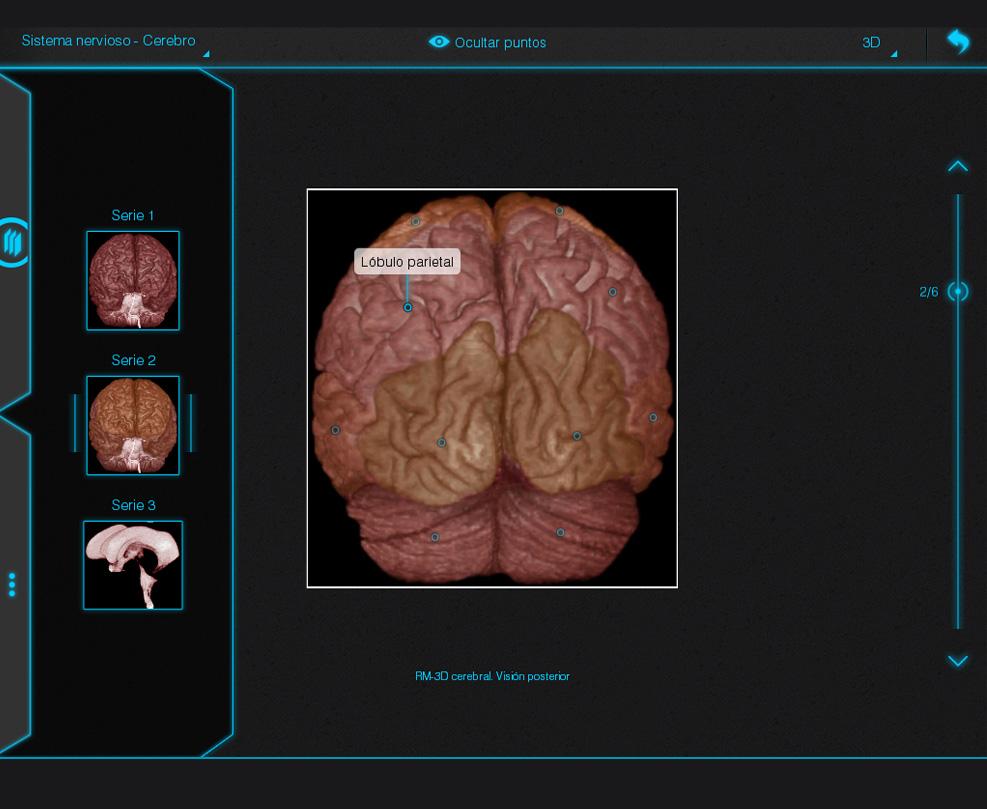Click the right cerebellum marker point

(560, 532)
